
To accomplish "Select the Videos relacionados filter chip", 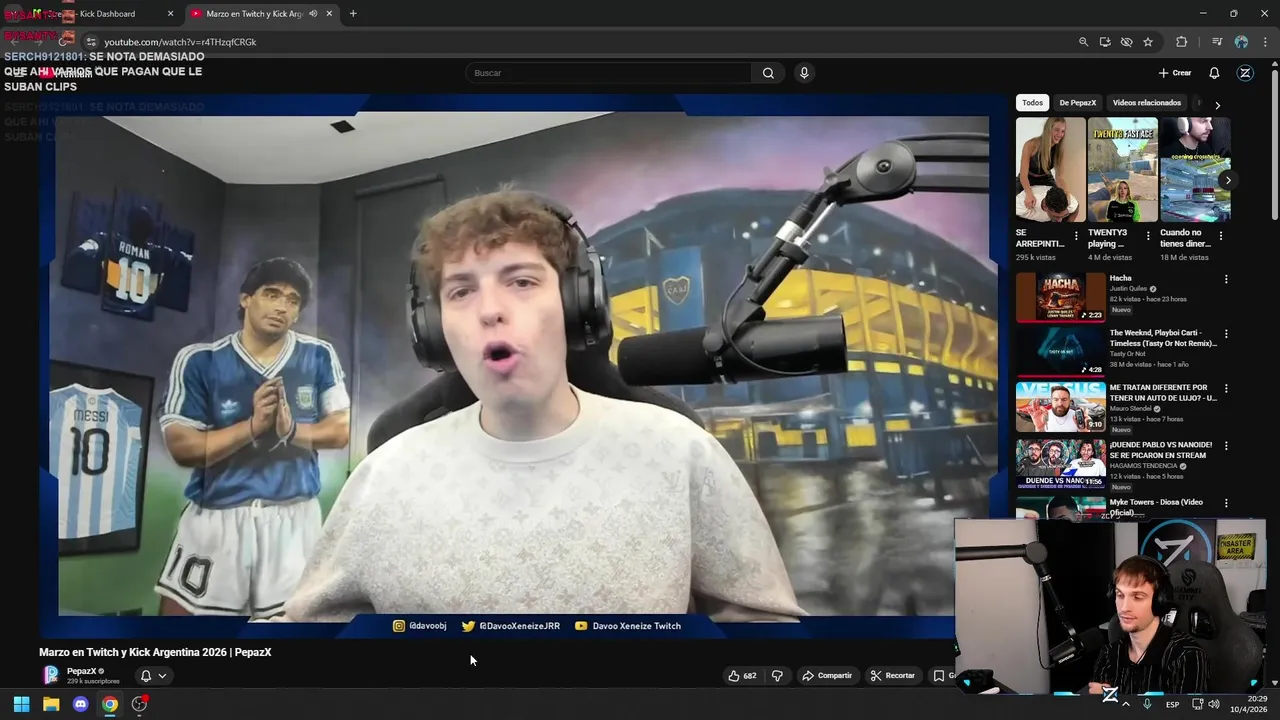I will click(1147, 103).
